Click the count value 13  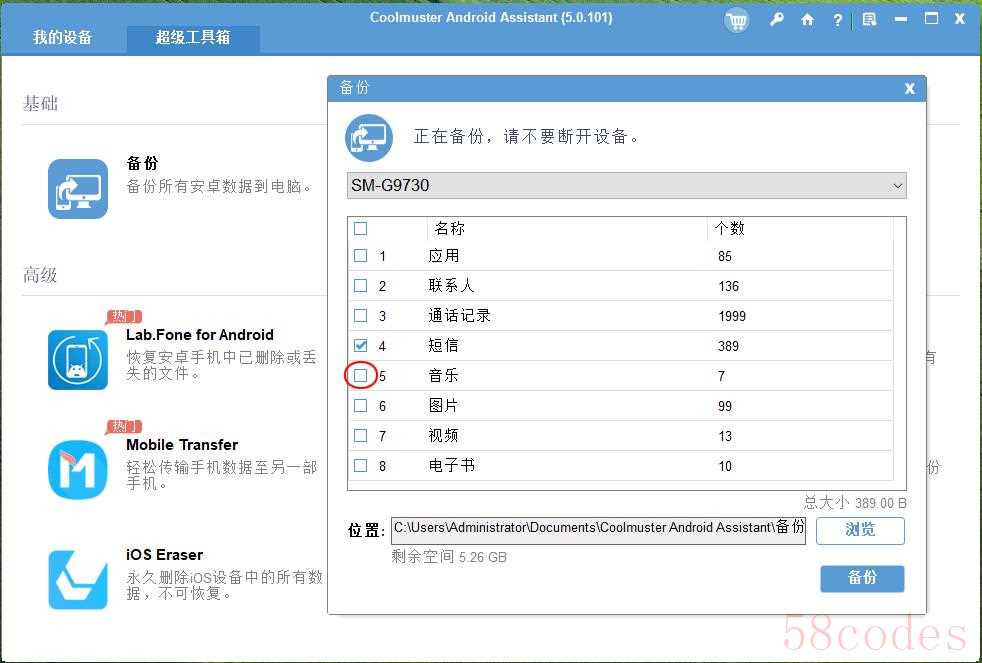point(725,436)
